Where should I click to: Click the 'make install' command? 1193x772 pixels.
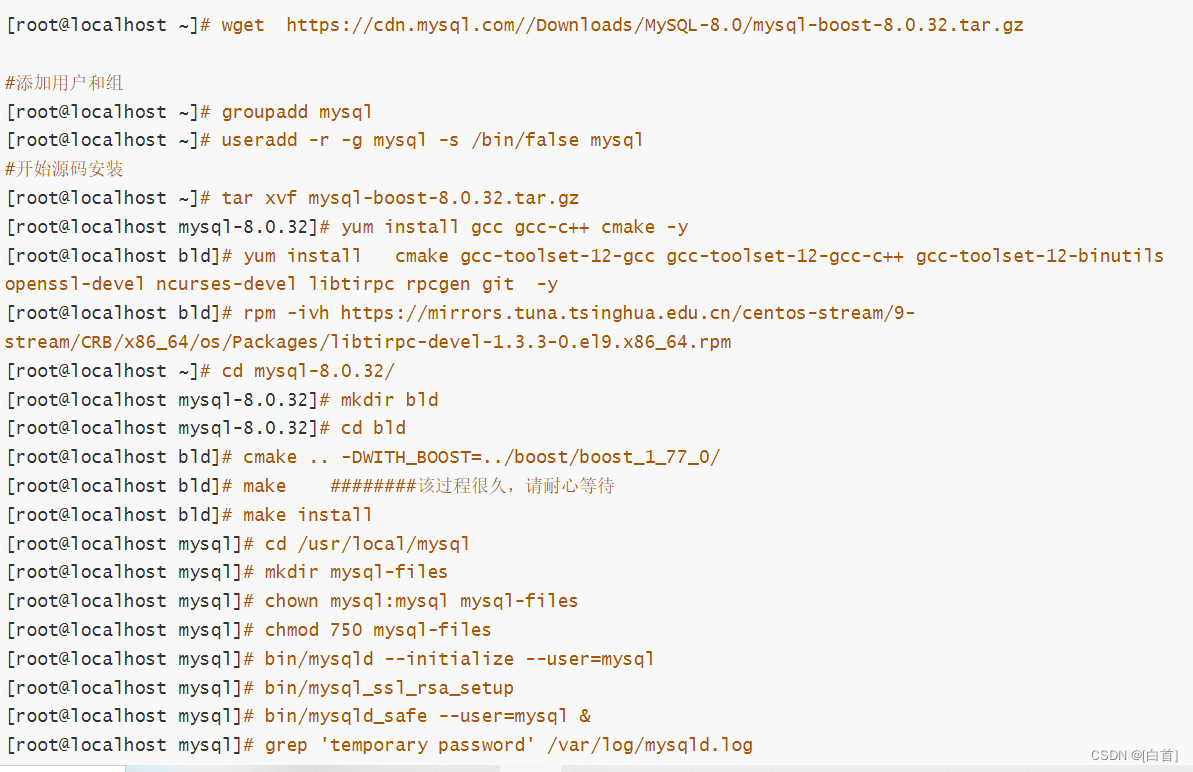click(x=307, y=515)
